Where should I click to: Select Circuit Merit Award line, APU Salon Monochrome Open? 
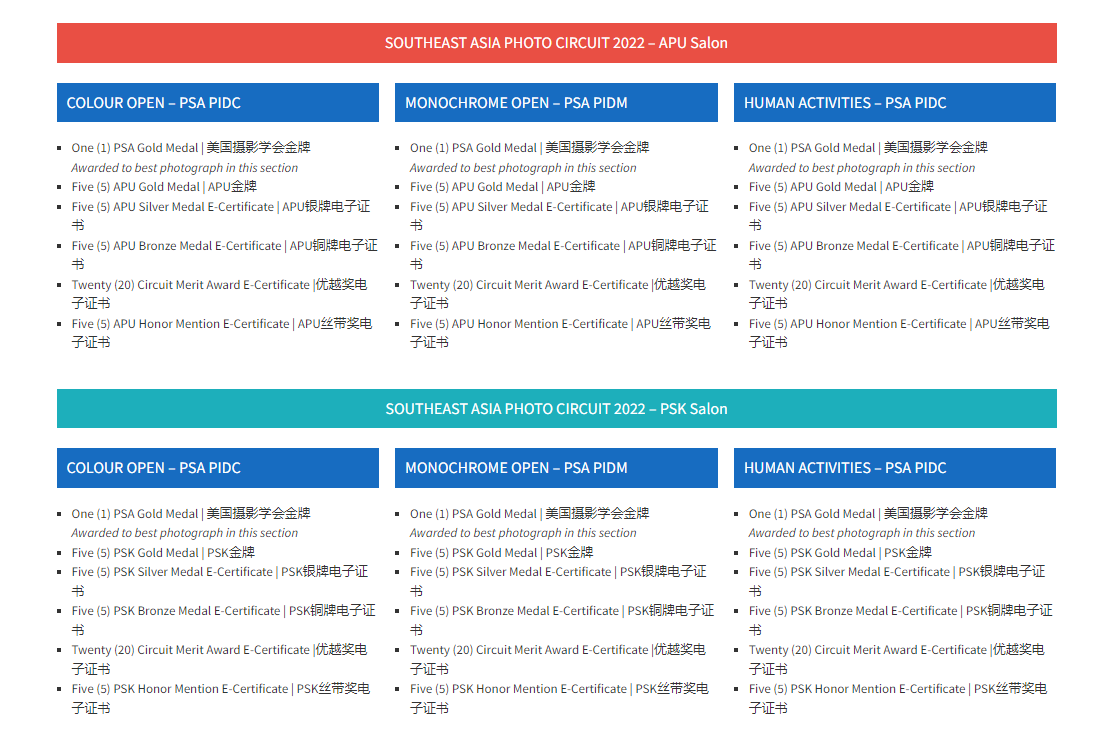558,294
